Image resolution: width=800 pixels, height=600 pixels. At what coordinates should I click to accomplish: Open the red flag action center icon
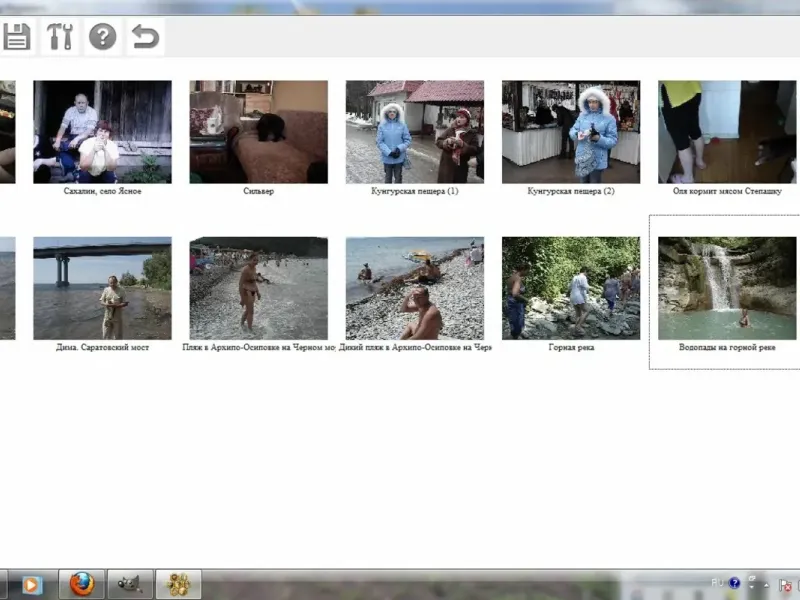[x=785, y=585]
